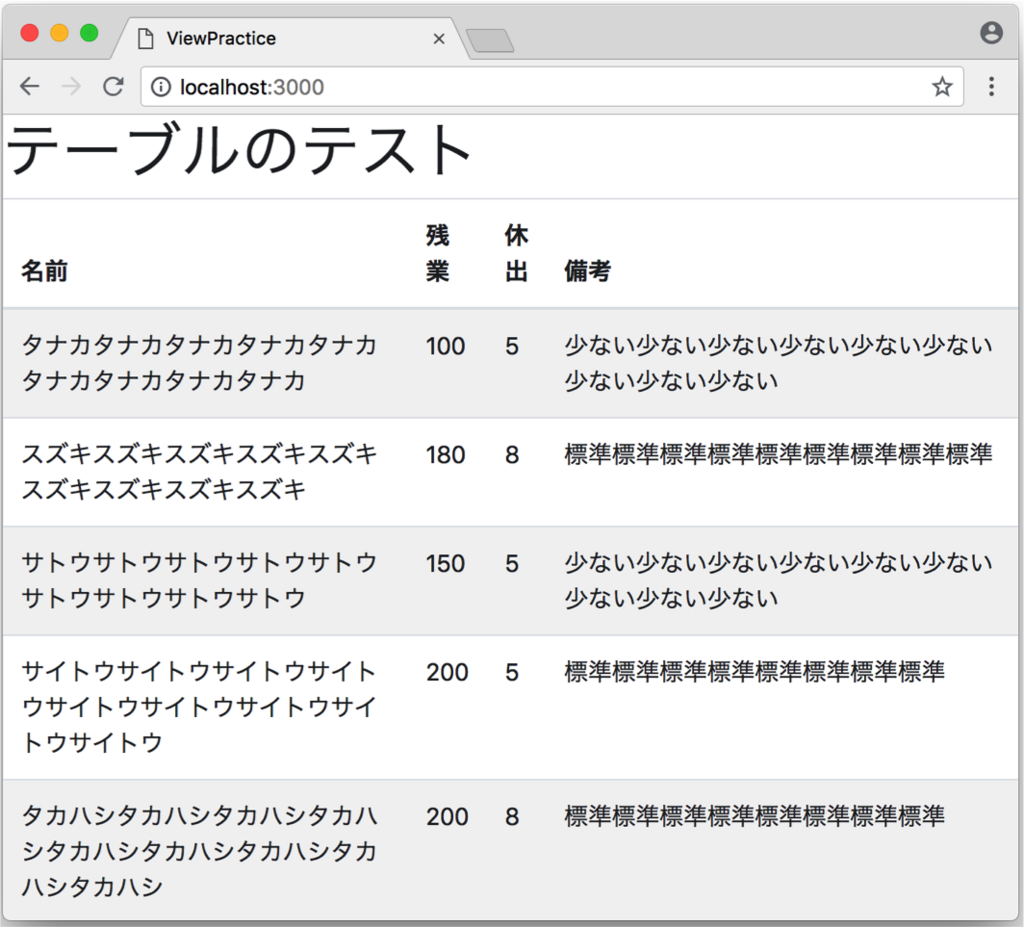The width and height of the screenshot is (1024, 927).
Task: Open site information via the circled-i icon
Action: pos(163,86)
